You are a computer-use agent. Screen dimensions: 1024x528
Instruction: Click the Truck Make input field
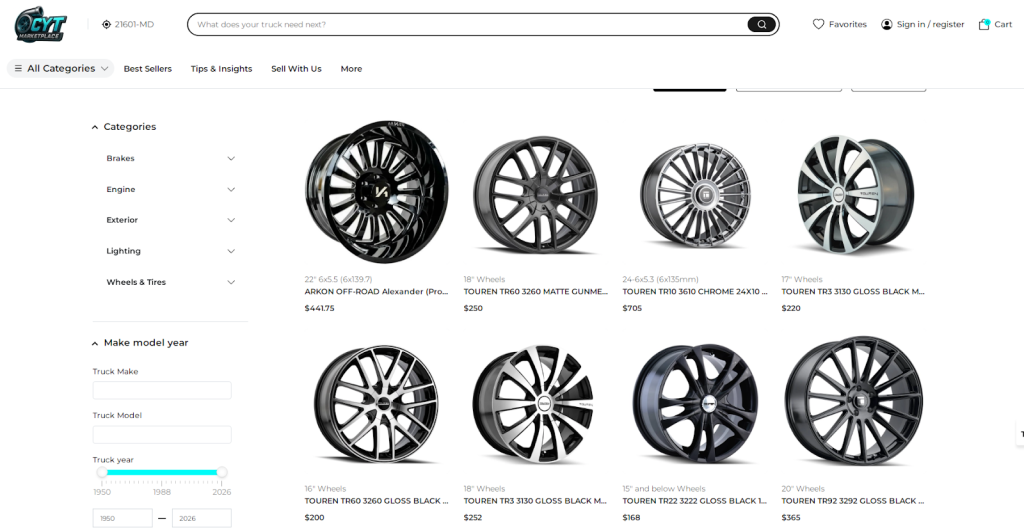click(x=162, y=390)
